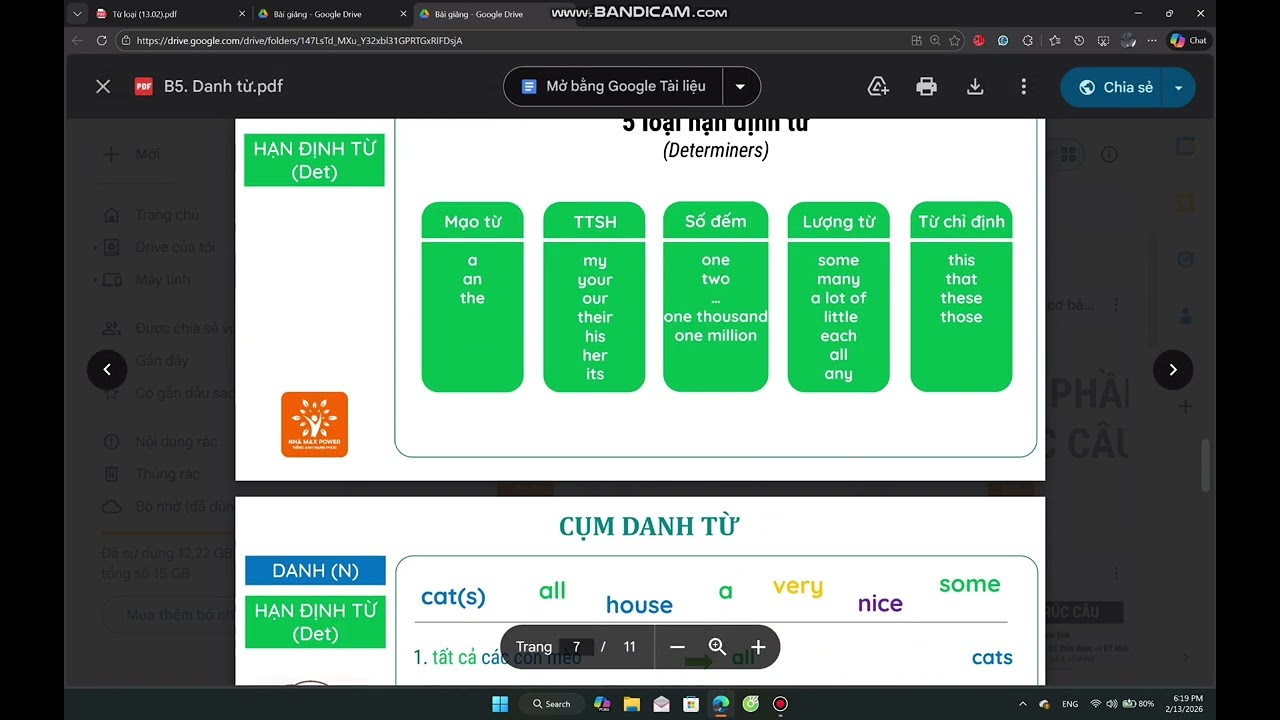Open the red extension icon
Image resolution: width=1280 pixels, height=720 pixels.
(x=979, y=41)
